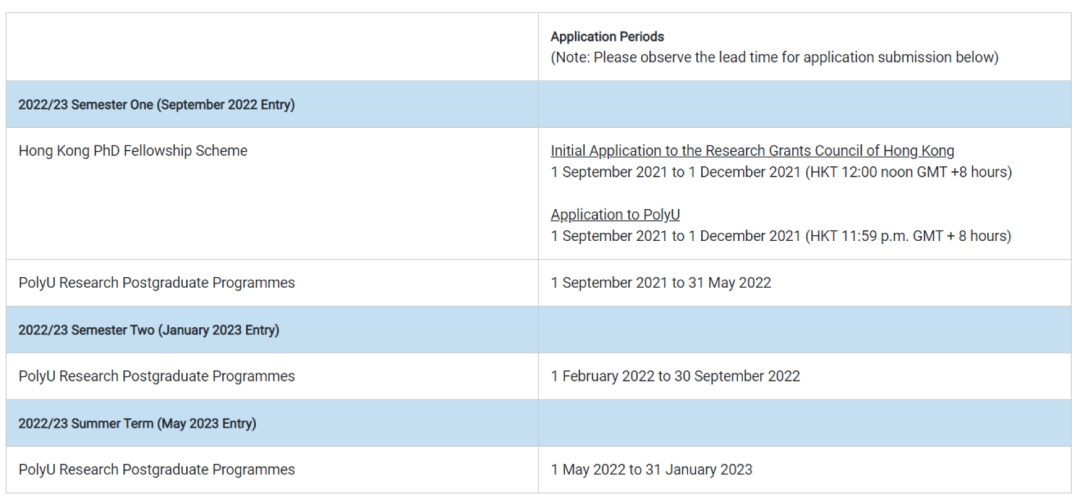Click PolyU Research Postgraduate Programmes under Semester Two
Screen dimensions: 1080x500
pos(156,376)
